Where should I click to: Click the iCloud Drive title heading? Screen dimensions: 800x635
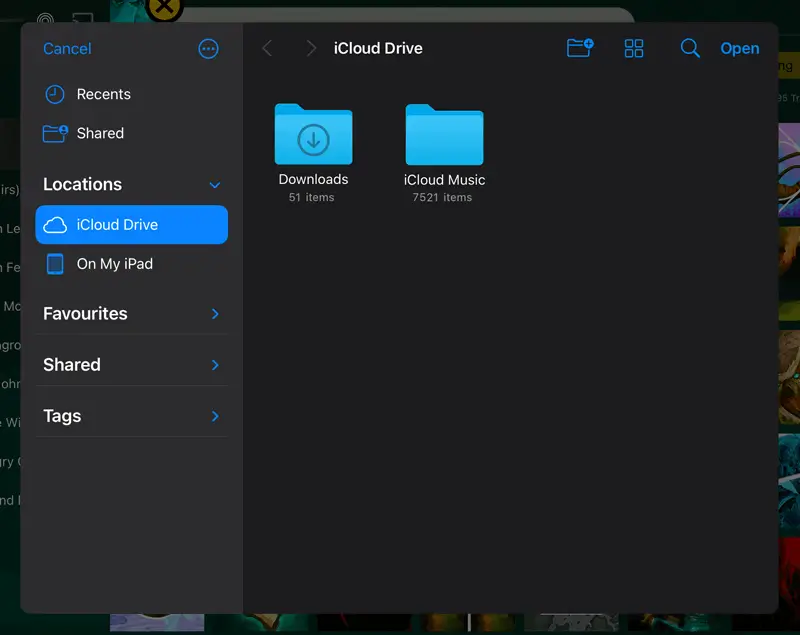click(378, 48)
